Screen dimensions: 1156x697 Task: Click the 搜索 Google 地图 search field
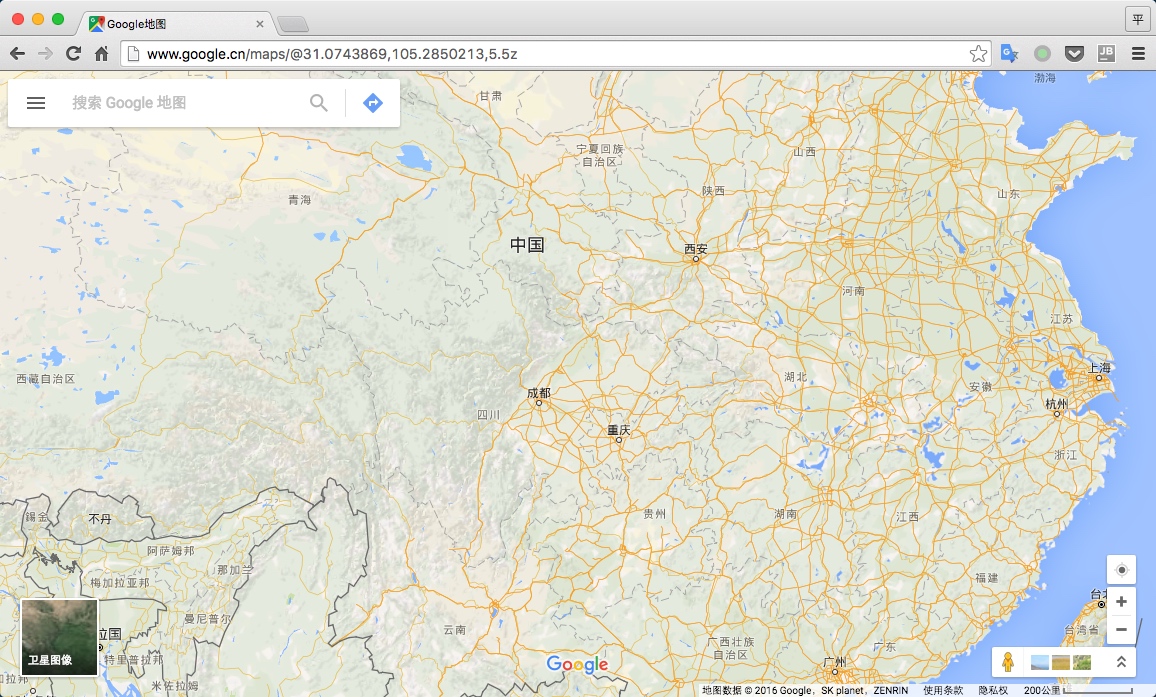pyautogui.click(x=185, y=103)
